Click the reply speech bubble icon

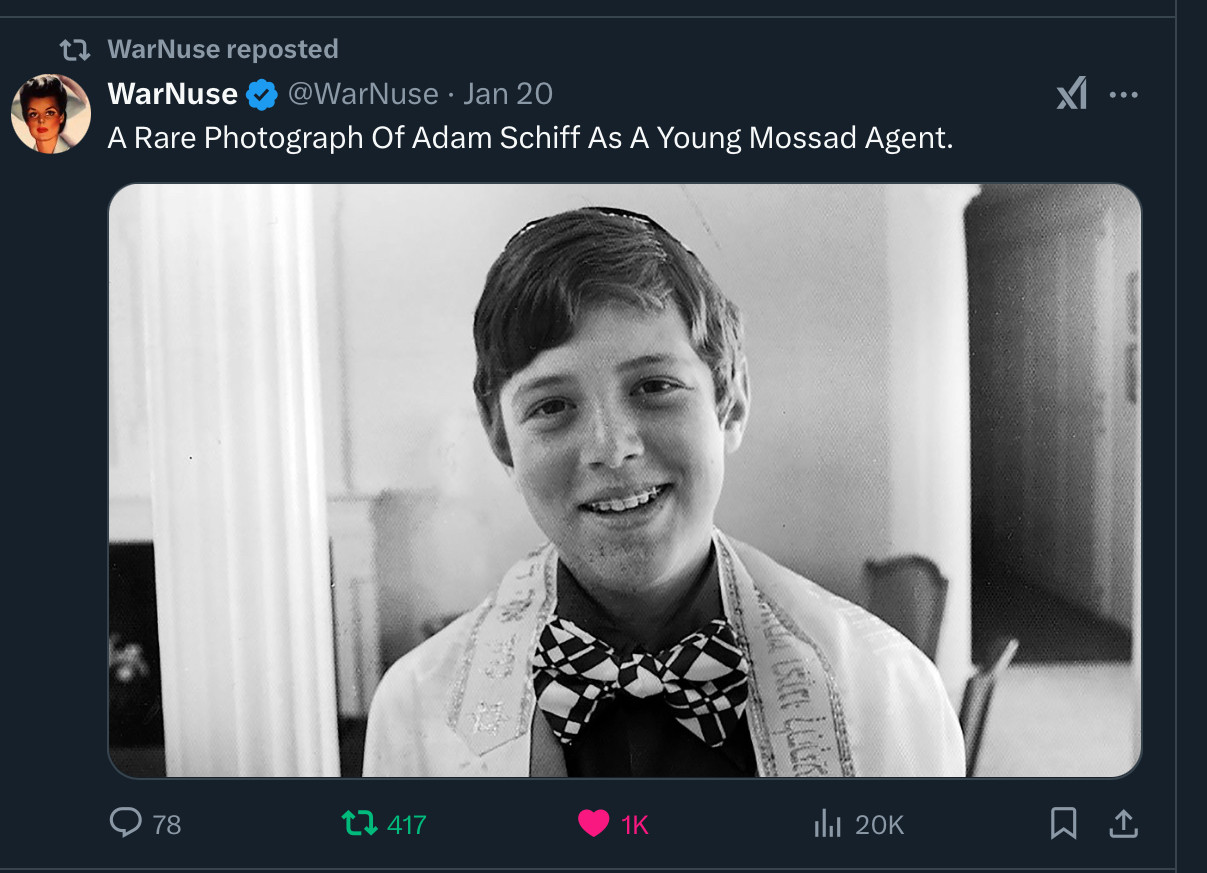pos(125,823)
